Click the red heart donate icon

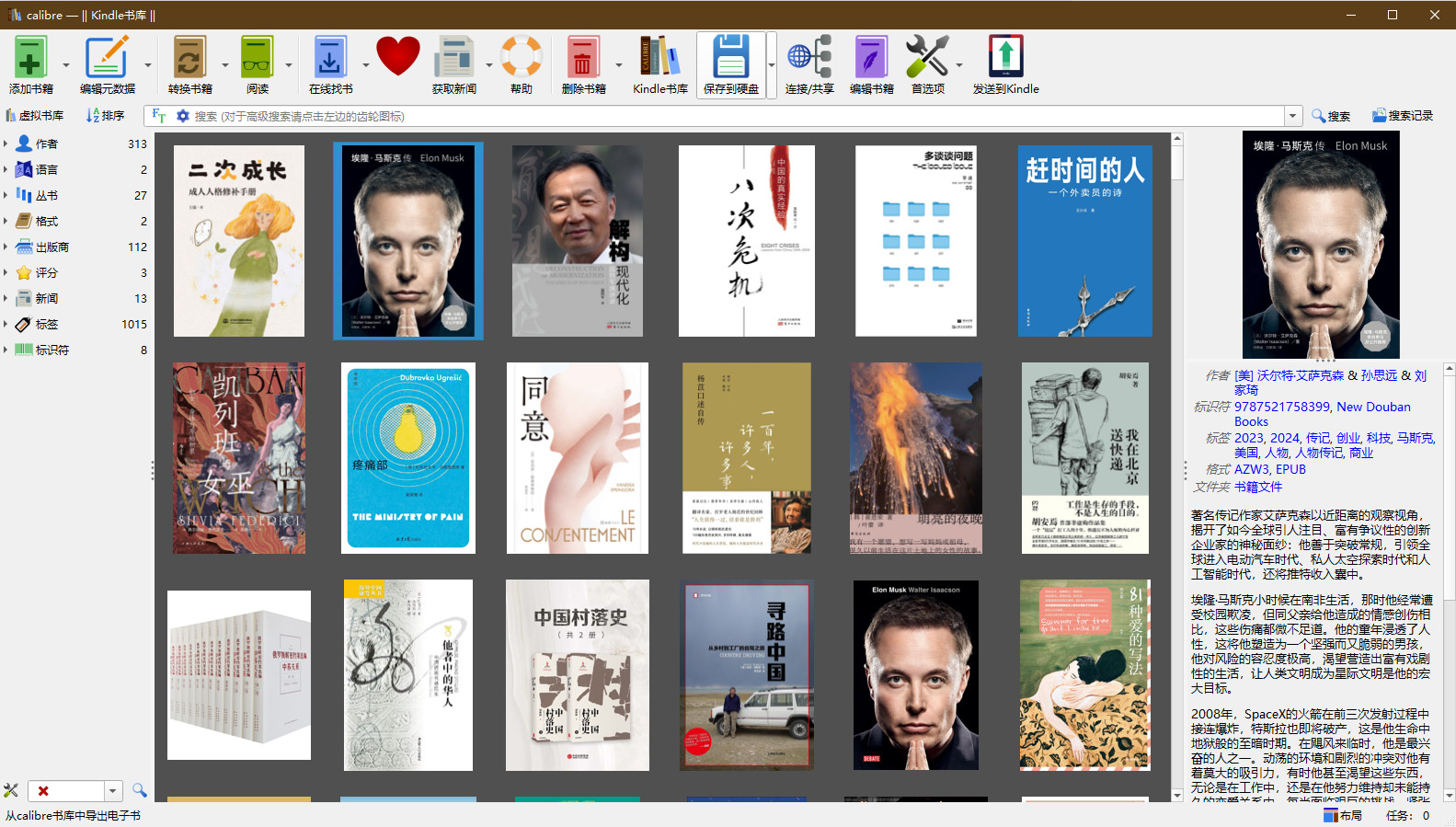(398, 56)
